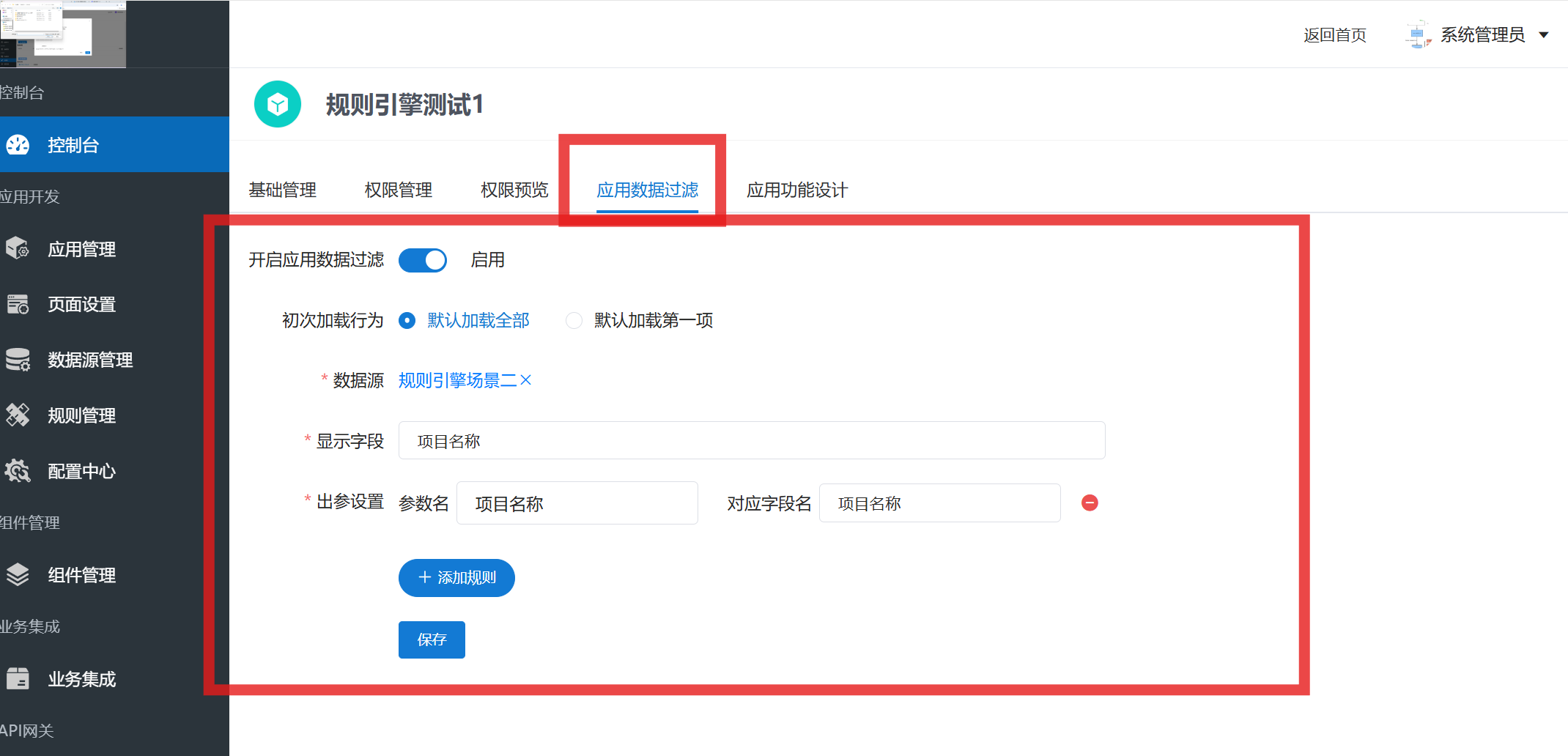
Task: Click the 添加规则 button
Action: (x=456, y=578)
